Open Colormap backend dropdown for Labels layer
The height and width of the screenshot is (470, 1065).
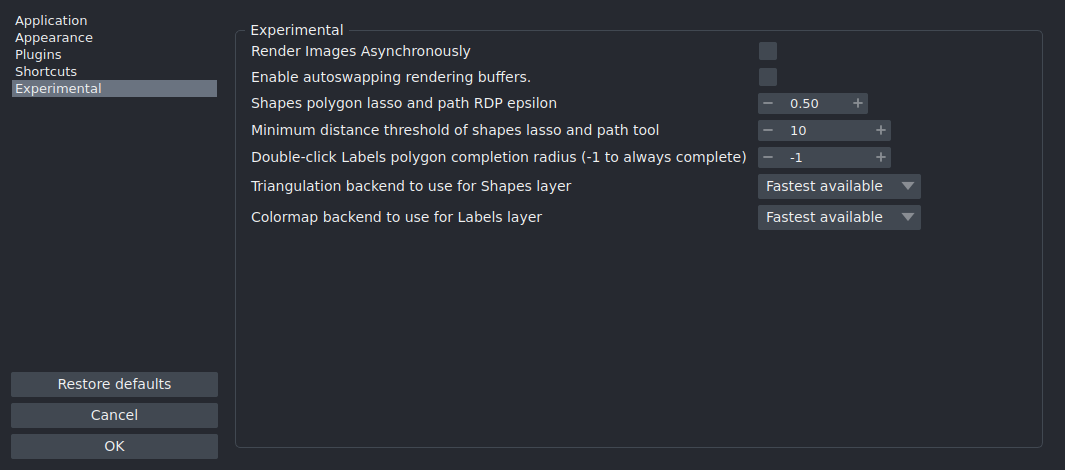point(839,217)
